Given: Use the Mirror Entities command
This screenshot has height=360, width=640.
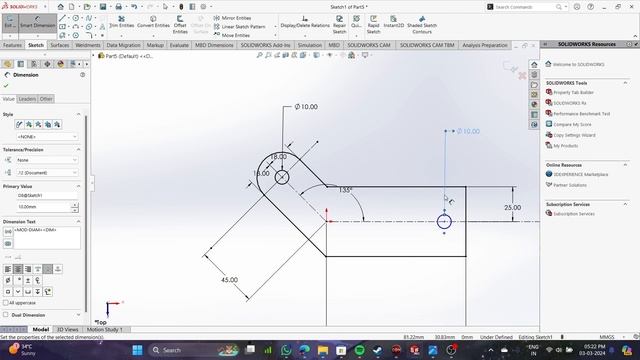Looking at the screenshot, I should tap(232, 18).
